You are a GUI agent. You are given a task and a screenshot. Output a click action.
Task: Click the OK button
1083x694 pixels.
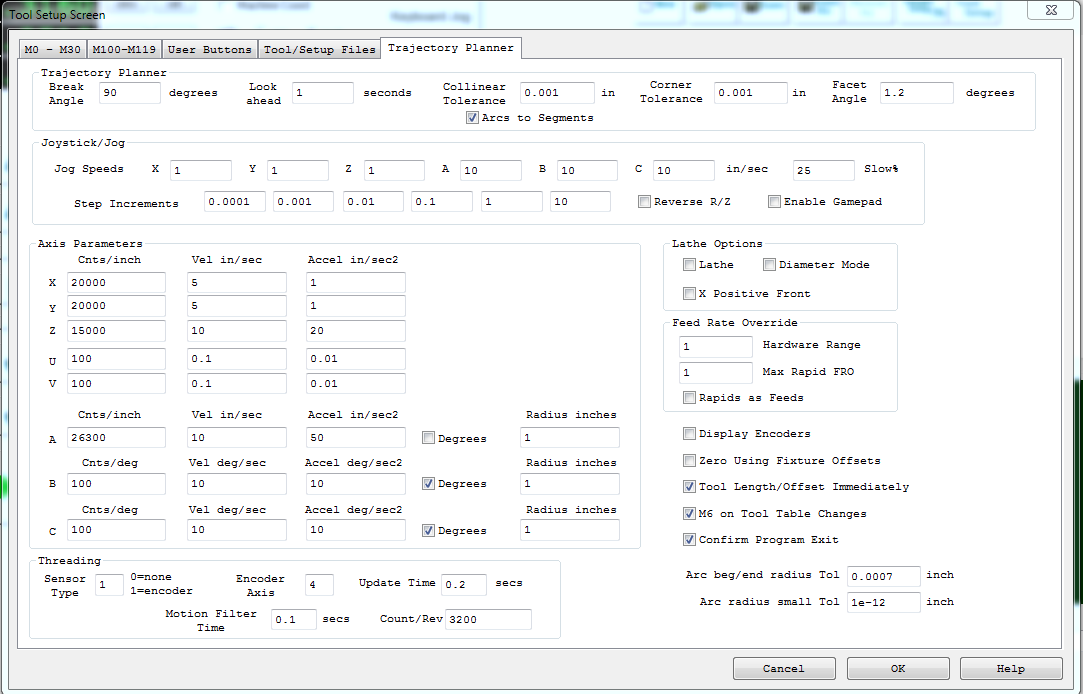tap(897, 668)
